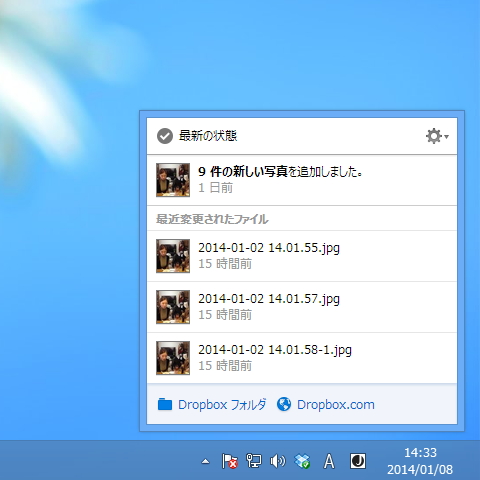Toggle the IME input mode A indicator

click(329, 462)
